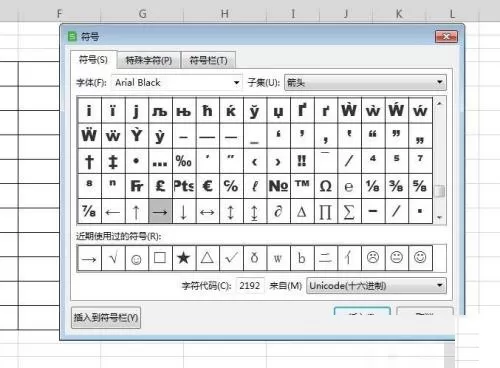Select the trademark ™ symbol
The height and width of the screenshot is (368, 500).
tap(302, 186)
